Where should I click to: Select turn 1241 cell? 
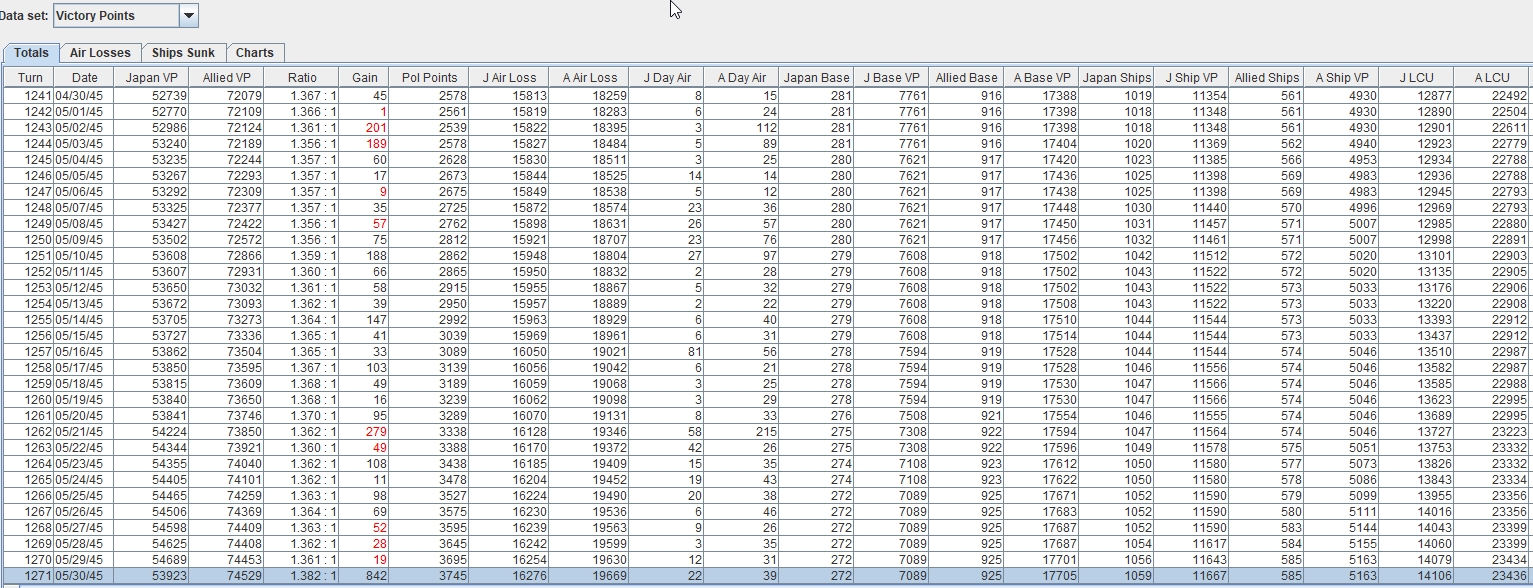point(30,95)
